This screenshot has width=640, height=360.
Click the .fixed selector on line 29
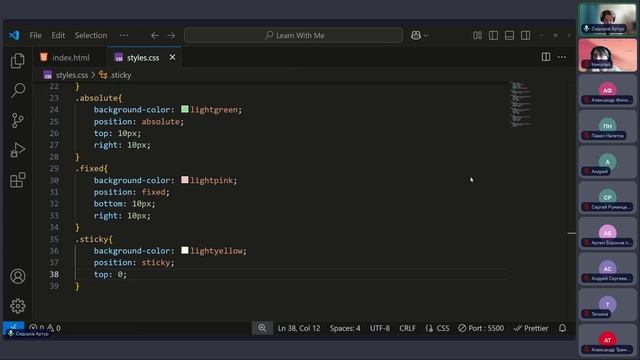point(91,169)
